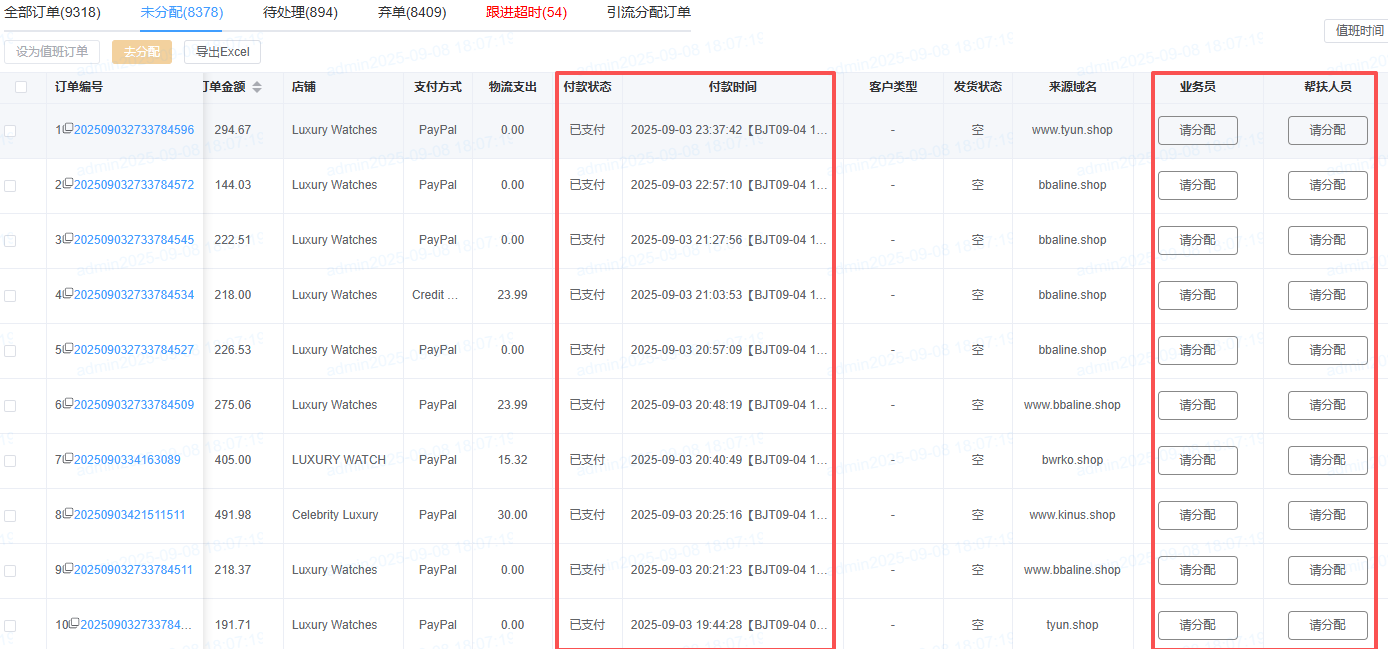Check the checkbox for row 3

click(10, 241)
